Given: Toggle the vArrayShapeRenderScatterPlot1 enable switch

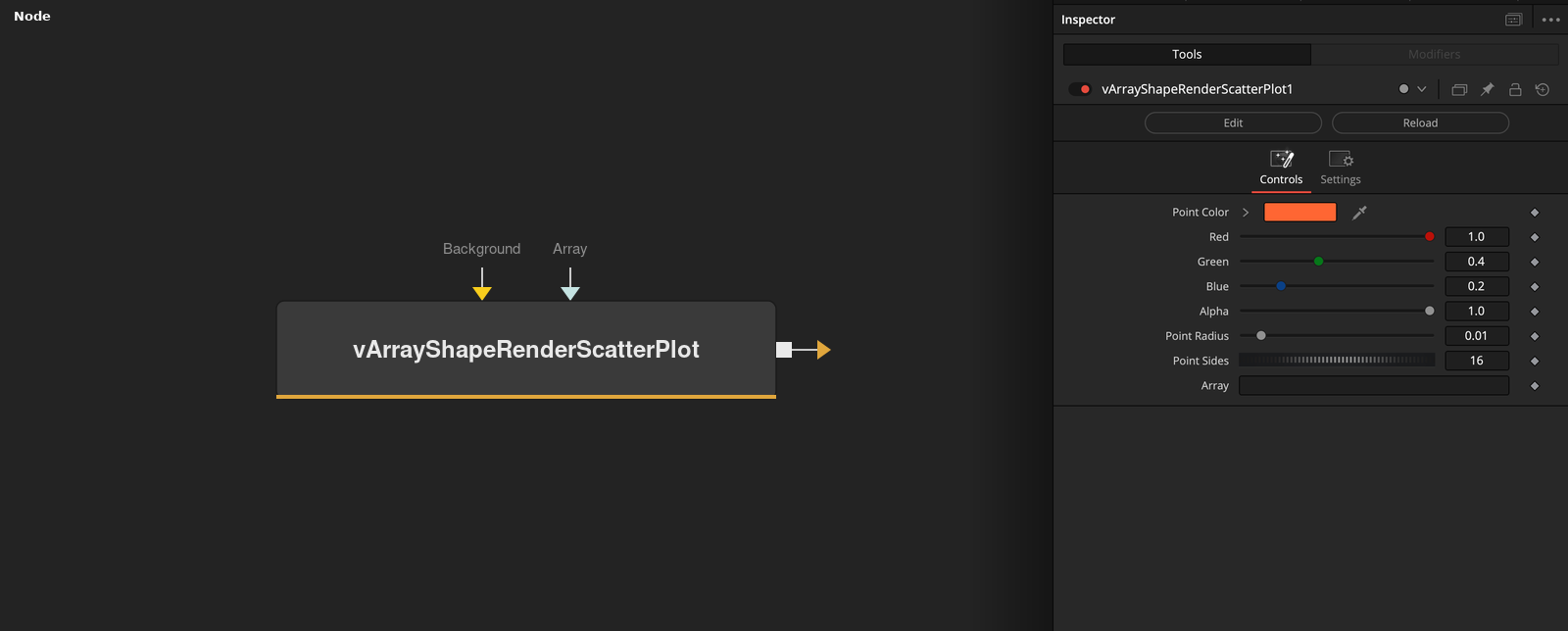Looking at the screenshot, I should click(x=1080, y=89).
